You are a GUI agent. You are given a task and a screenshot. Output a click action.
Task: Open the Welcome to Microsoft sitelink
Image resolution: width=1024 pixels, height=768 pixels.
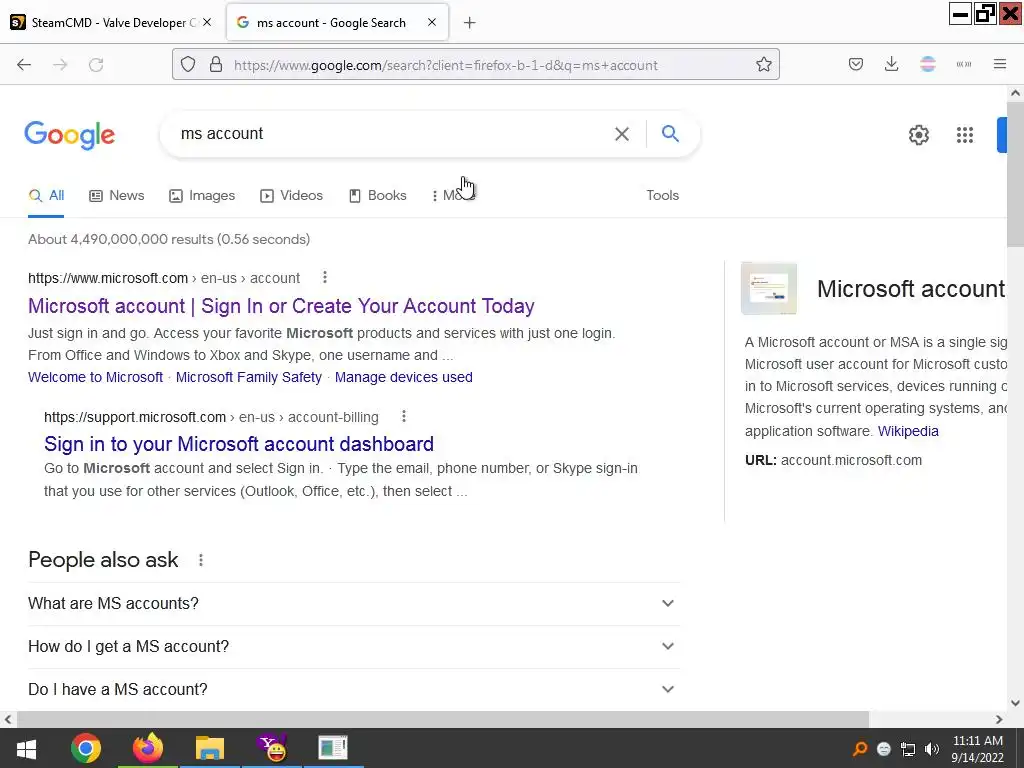(95, 377)
